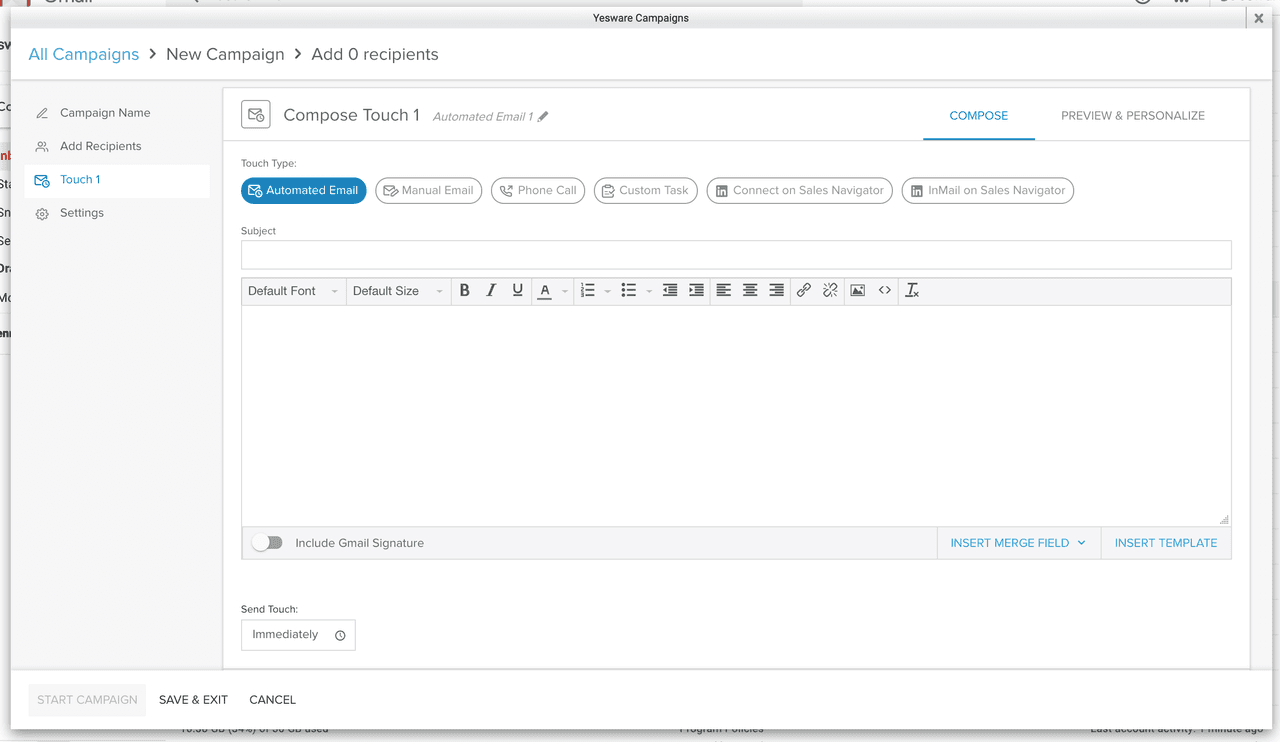Select Connect on Sales Navigator type
The width and height of the screenshot is (1280, 742).
click(800, 190)
